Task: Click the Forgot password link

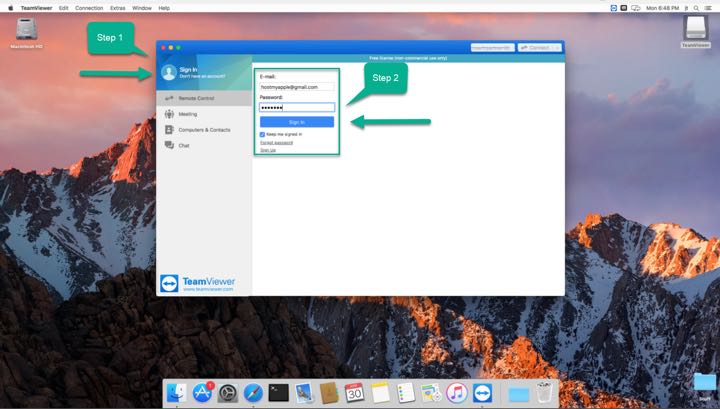Action: coord(276,143)
